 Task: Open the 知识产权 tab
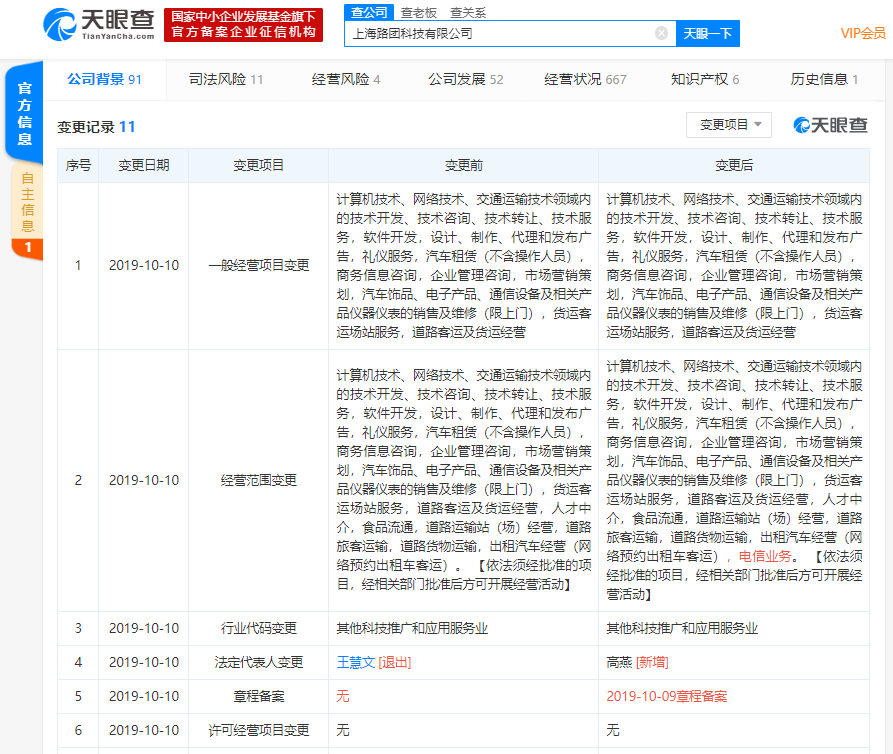click(705, 79)
